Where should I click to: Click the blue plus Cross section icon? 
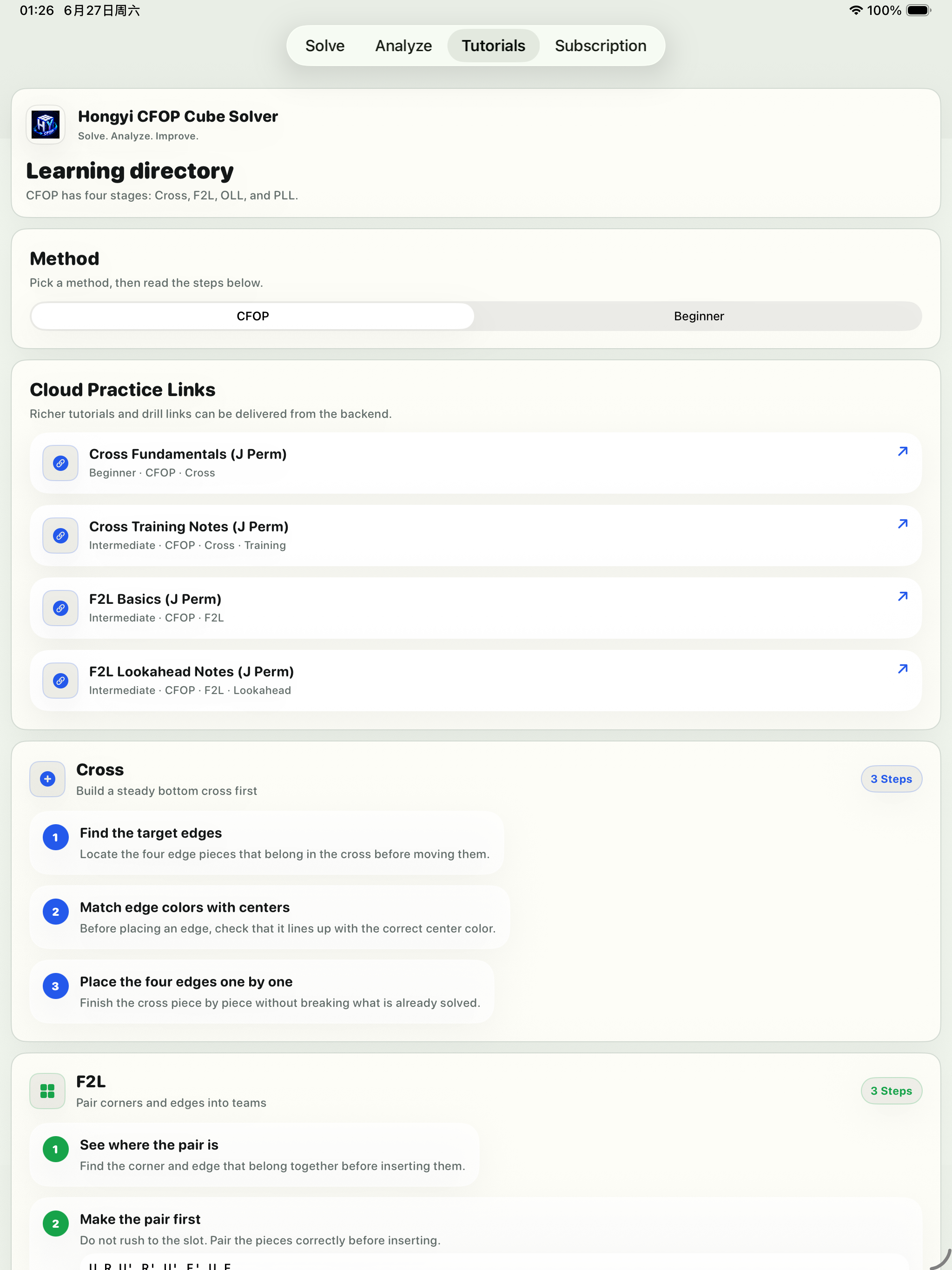[48, 779]
